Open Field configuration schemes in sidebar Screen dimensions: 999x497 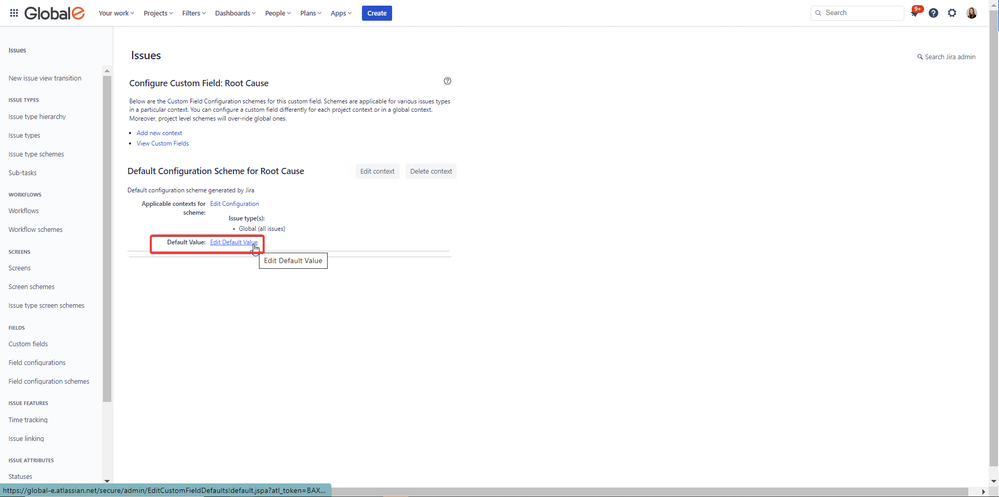[x=49, y=382]
